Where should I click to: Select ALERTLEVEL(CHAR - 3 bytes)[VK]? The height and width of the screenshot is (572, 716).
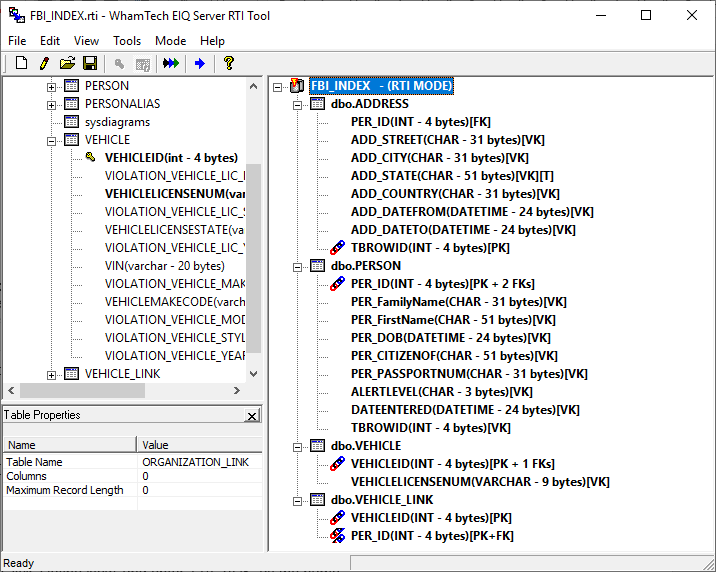[442, 392]
